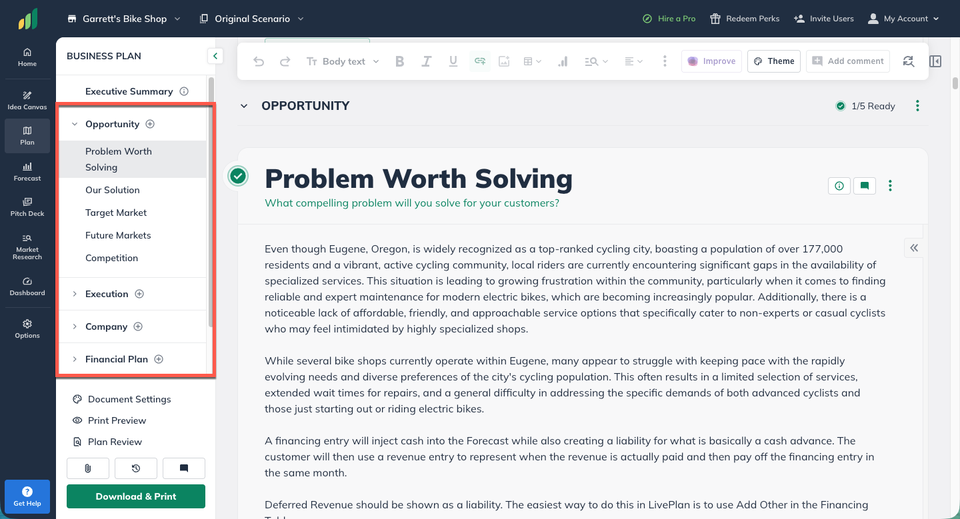Open the Forecast section in the sidebar

click(27, 171)
